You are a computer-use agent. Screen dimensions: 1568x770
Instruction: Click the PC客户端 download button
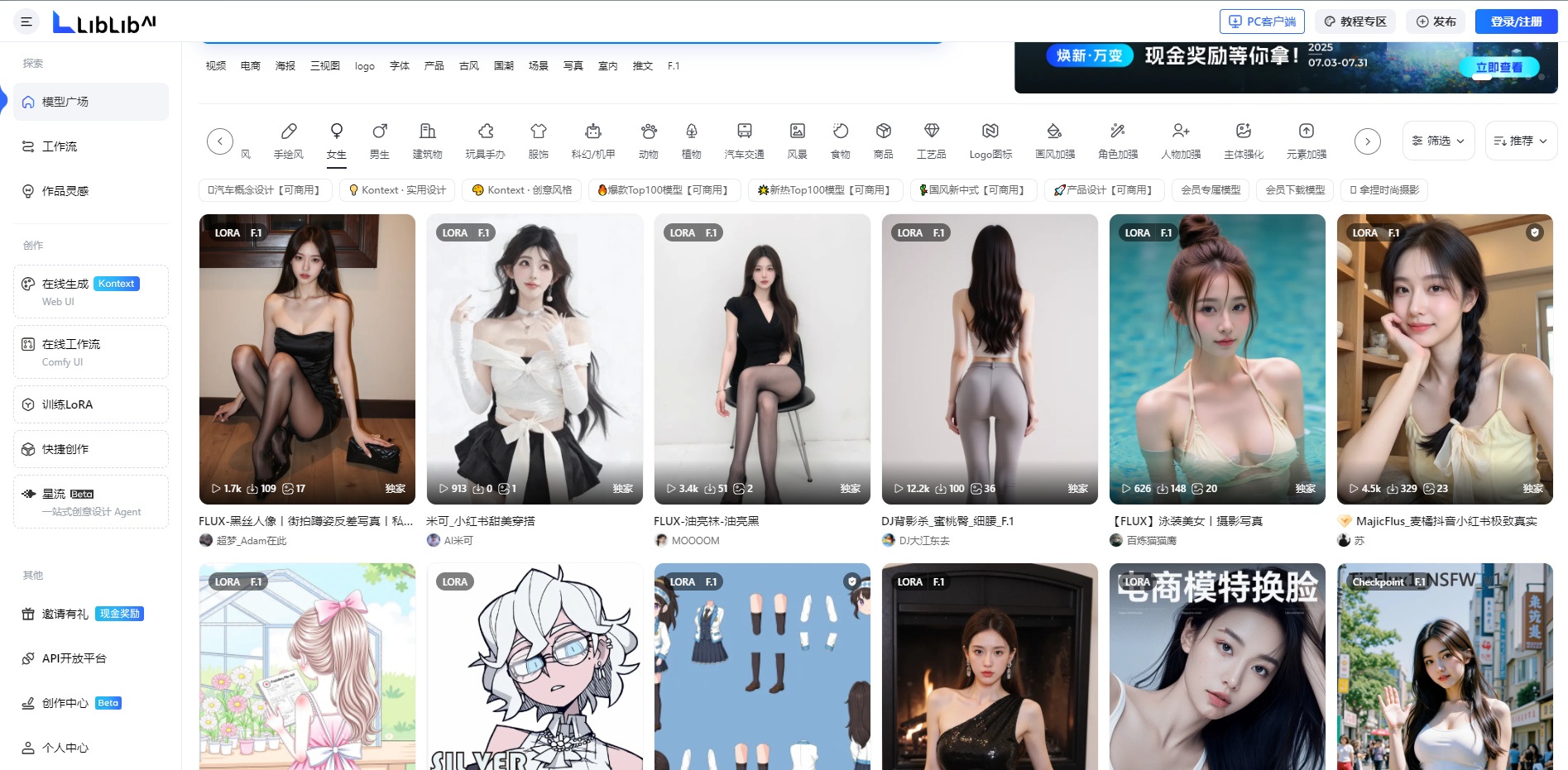click(1261, 22)
